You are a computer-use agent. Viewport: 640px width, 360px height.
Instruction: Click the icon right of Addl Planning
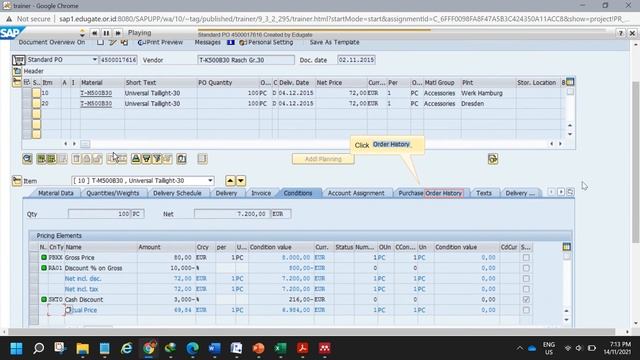click(x=493, y=159)
